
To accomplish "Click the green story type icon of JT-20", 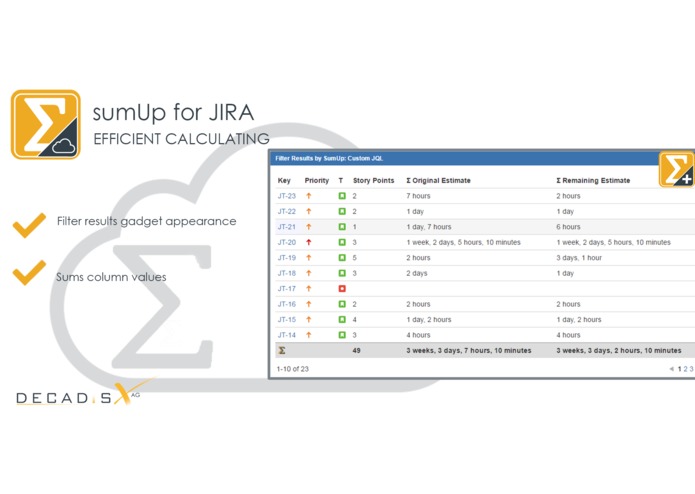I will (342, 242).
